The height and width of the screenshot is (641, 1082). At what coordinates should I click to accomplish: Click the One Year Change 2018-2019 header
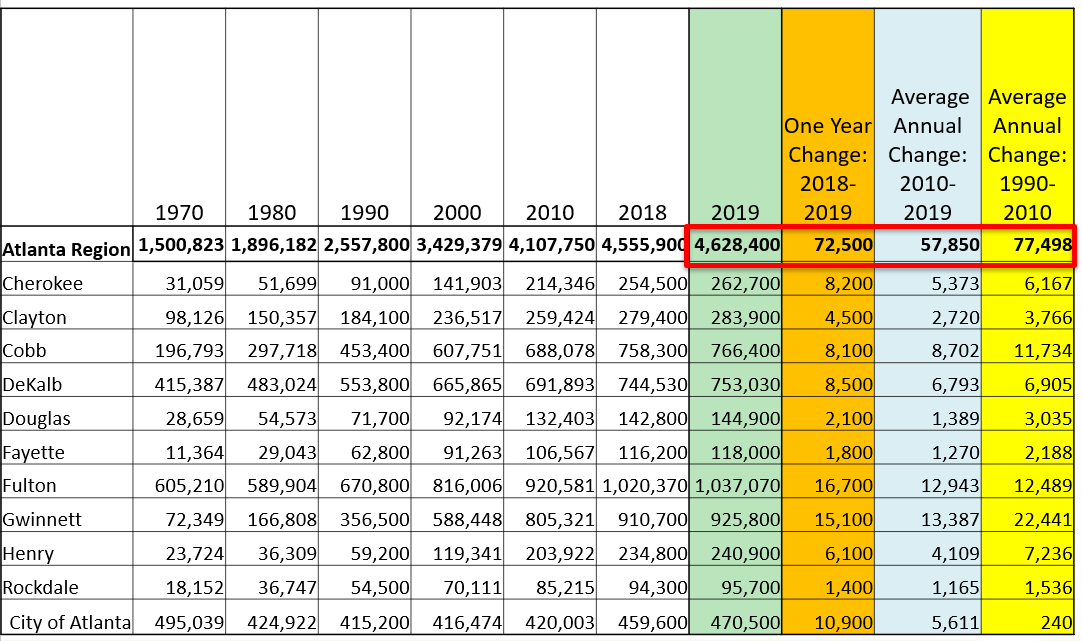(827, 168)
